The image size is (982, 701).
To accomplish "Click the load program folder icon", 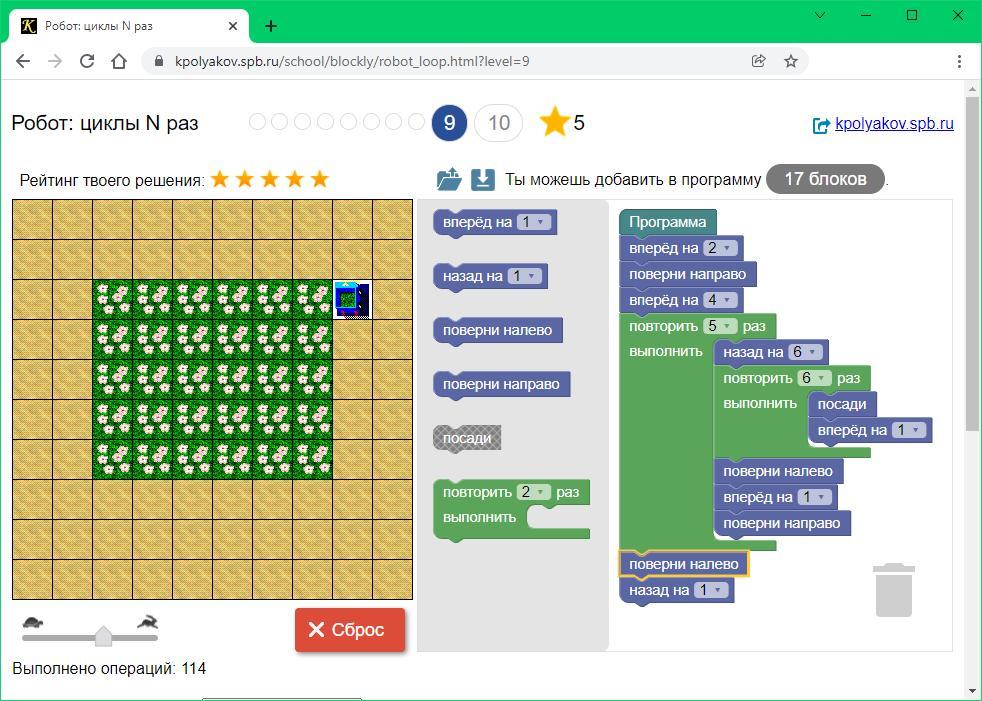I will pos(449,180).
